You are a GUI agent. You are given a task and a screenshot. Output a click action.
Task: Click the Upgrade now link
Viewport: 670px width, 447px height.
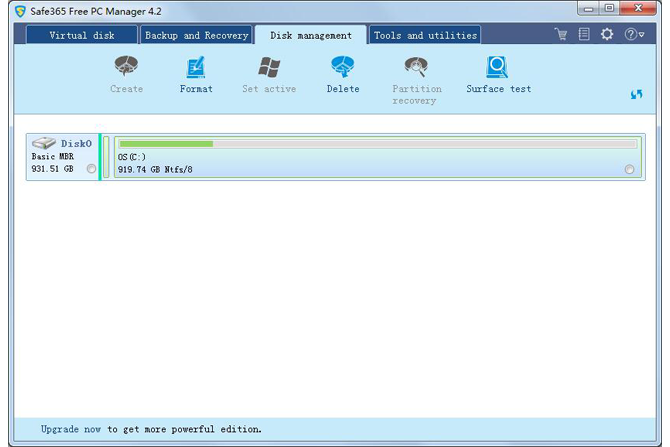point(71,429)
